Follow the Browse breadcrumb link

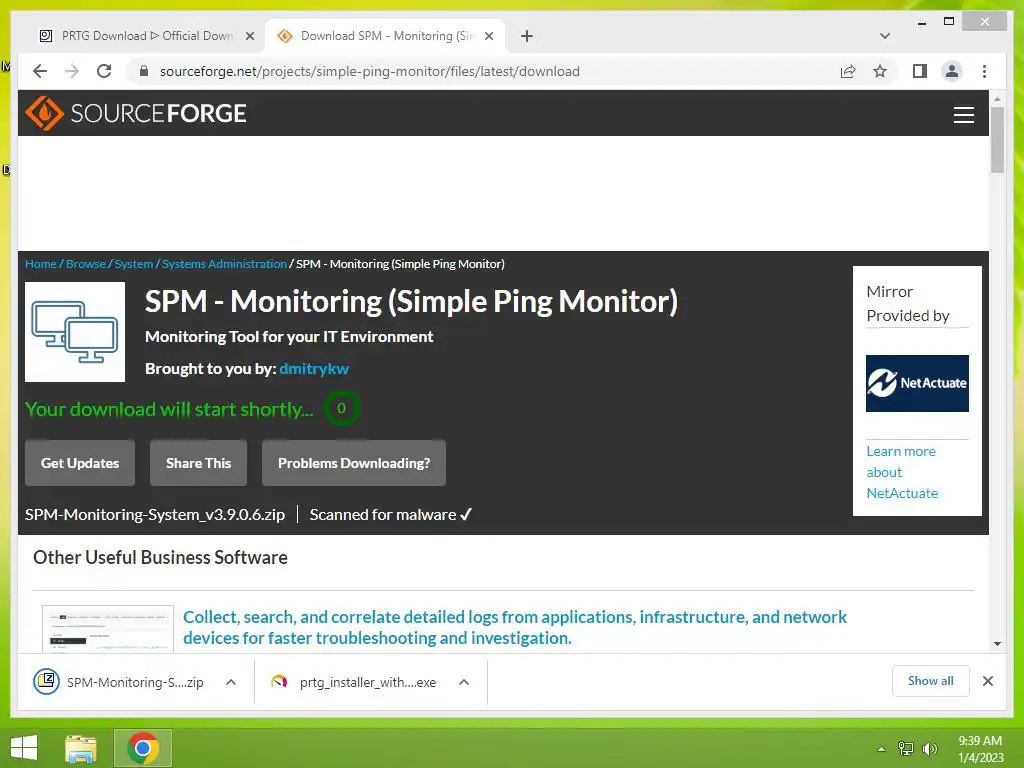click(86, 264)
